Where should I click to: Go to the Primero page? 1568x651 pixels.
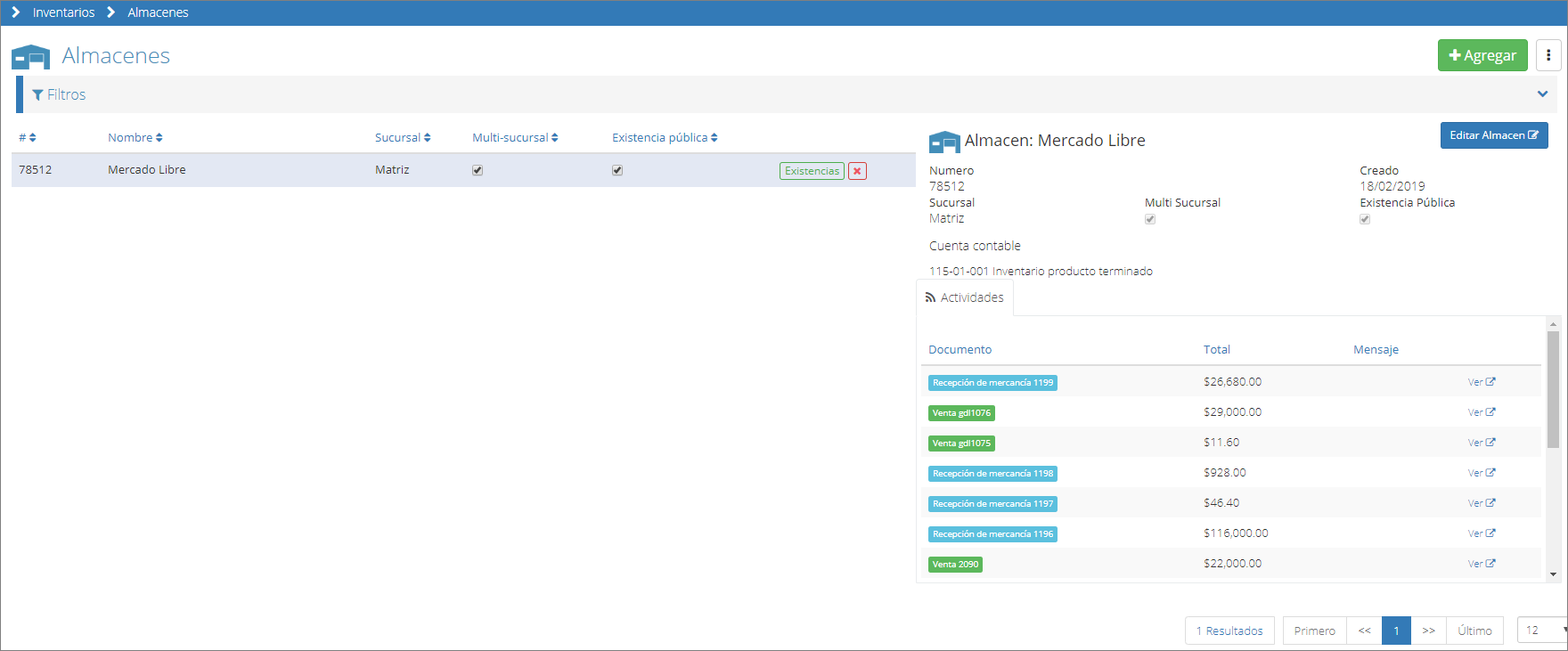click(1315, 631)
